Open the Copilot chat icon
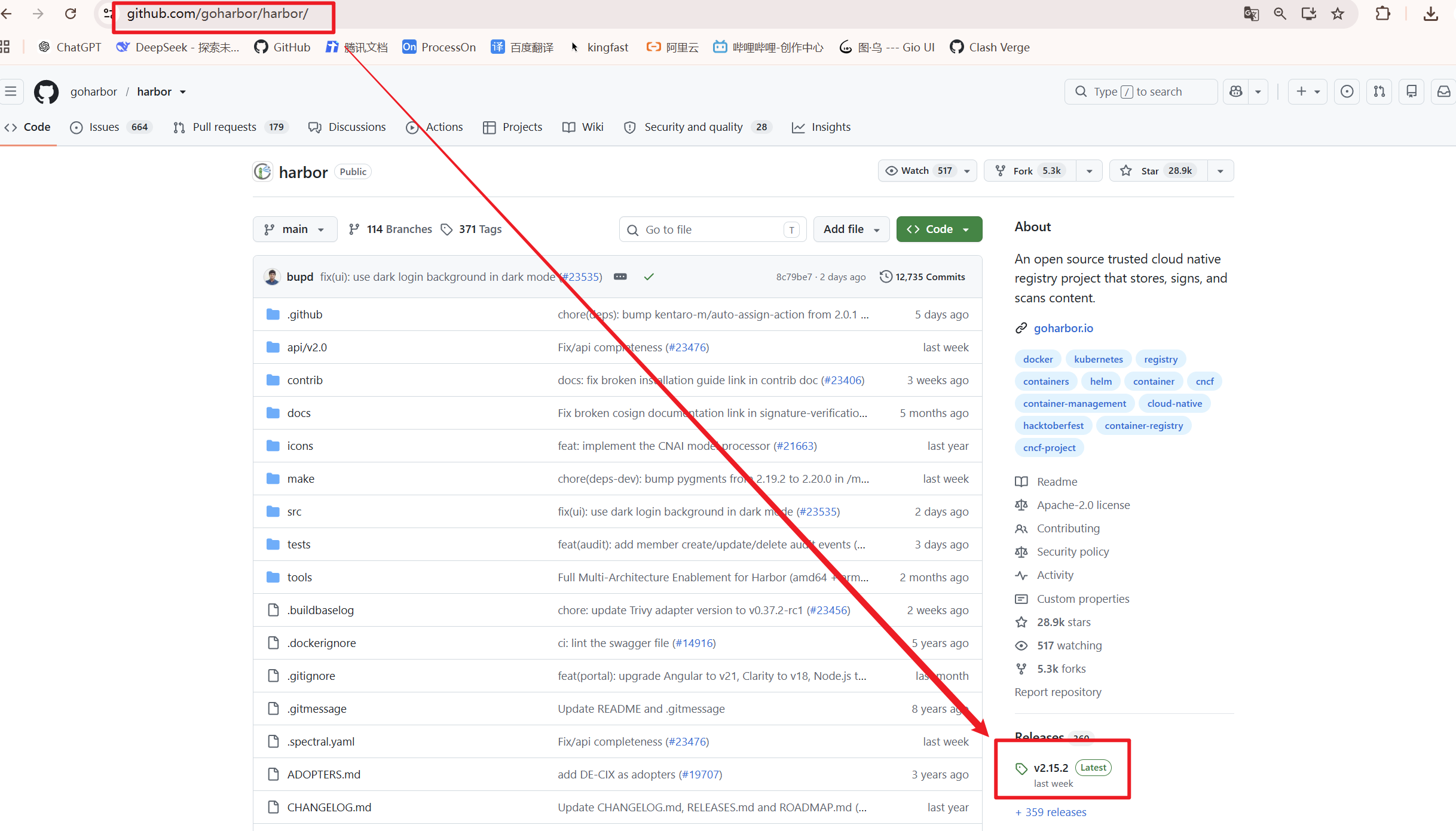The width and height of the screenshot is (1456, 831). [1235, 91]
